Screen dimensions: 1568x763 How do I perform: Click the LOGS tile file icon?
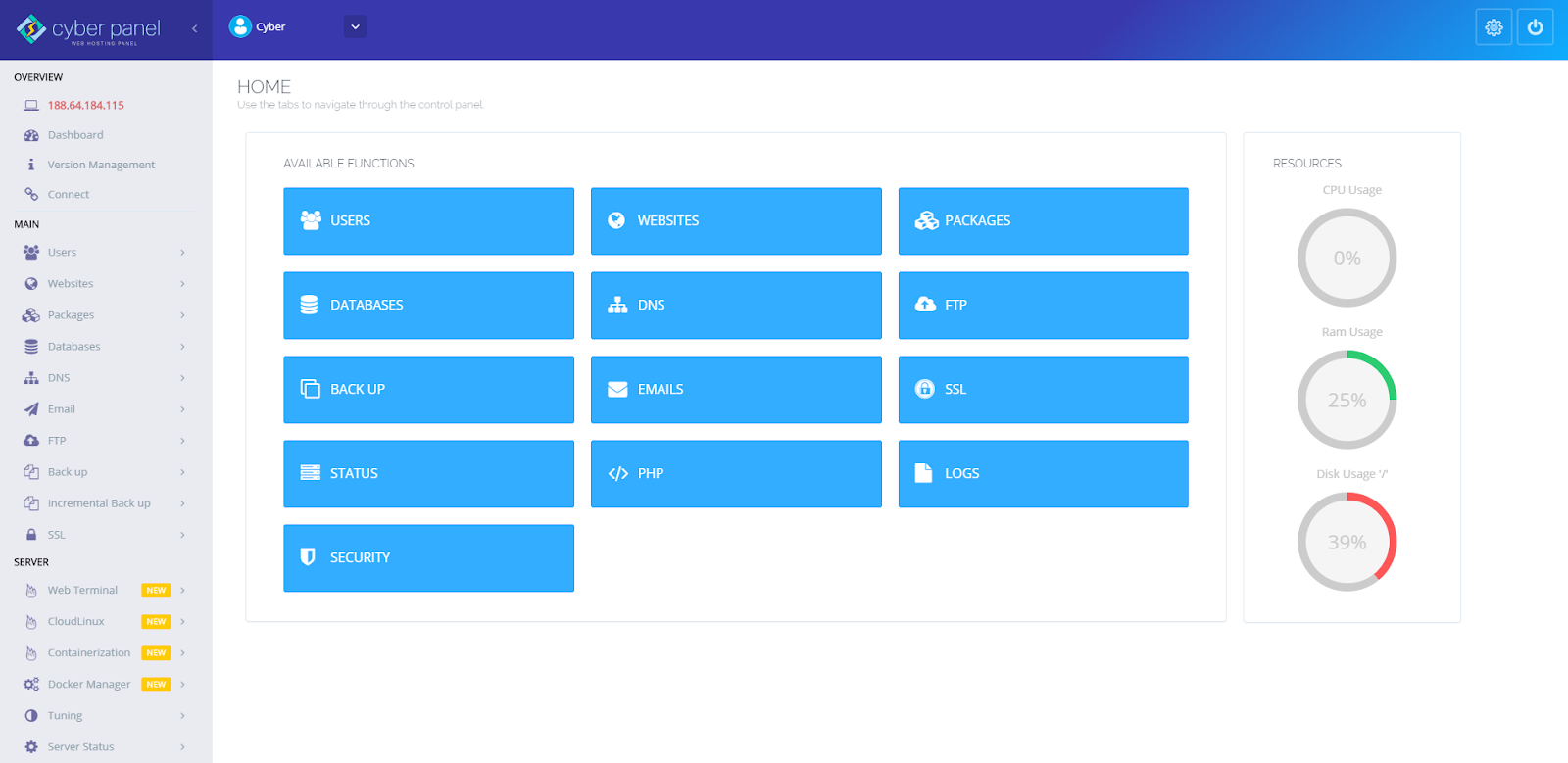coord(923,473)
